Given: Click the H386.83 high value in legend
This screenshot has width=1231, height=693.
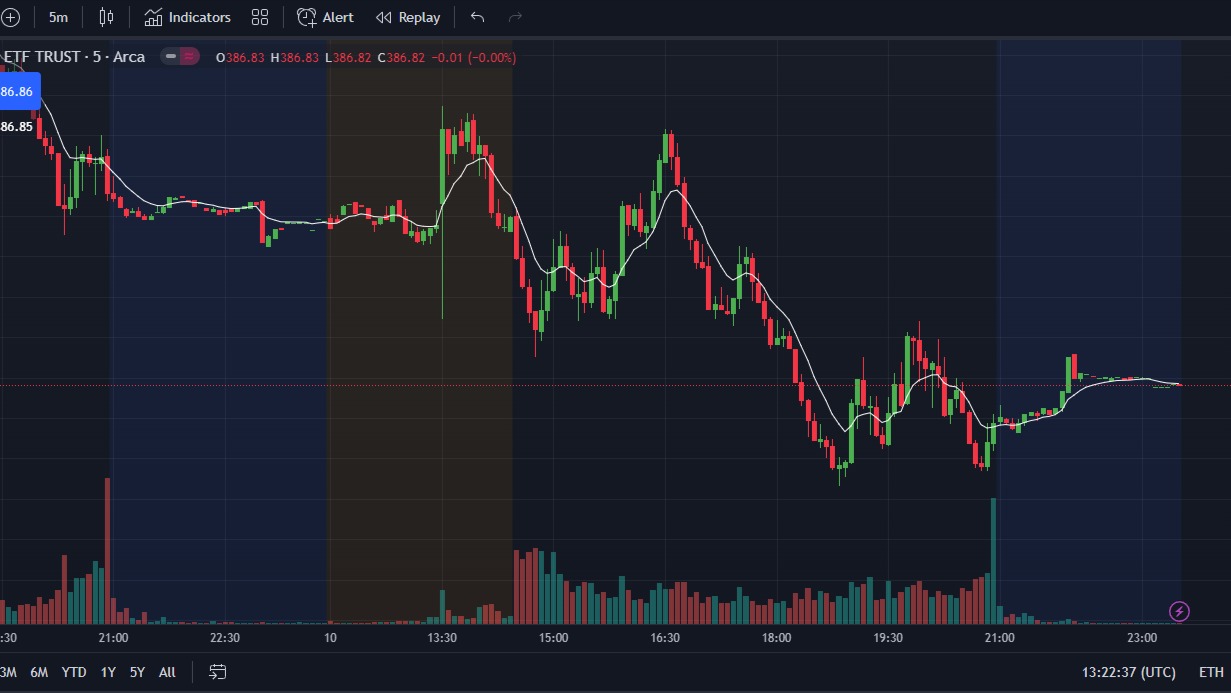Looking at the screenshot, I should (294, 58).
